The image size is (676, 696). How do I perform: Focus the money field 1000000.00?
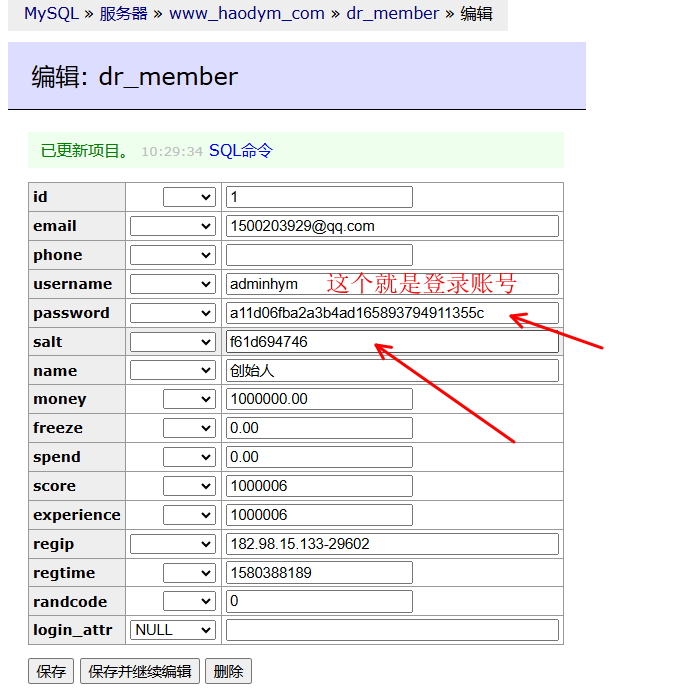click(319, 399)
